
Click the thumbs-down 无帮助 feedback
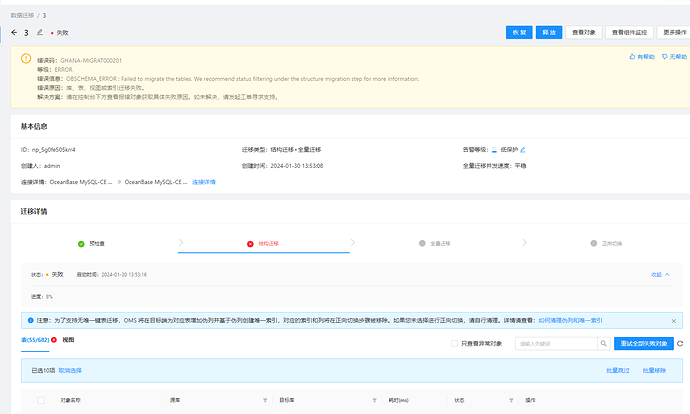pos(674,56)
